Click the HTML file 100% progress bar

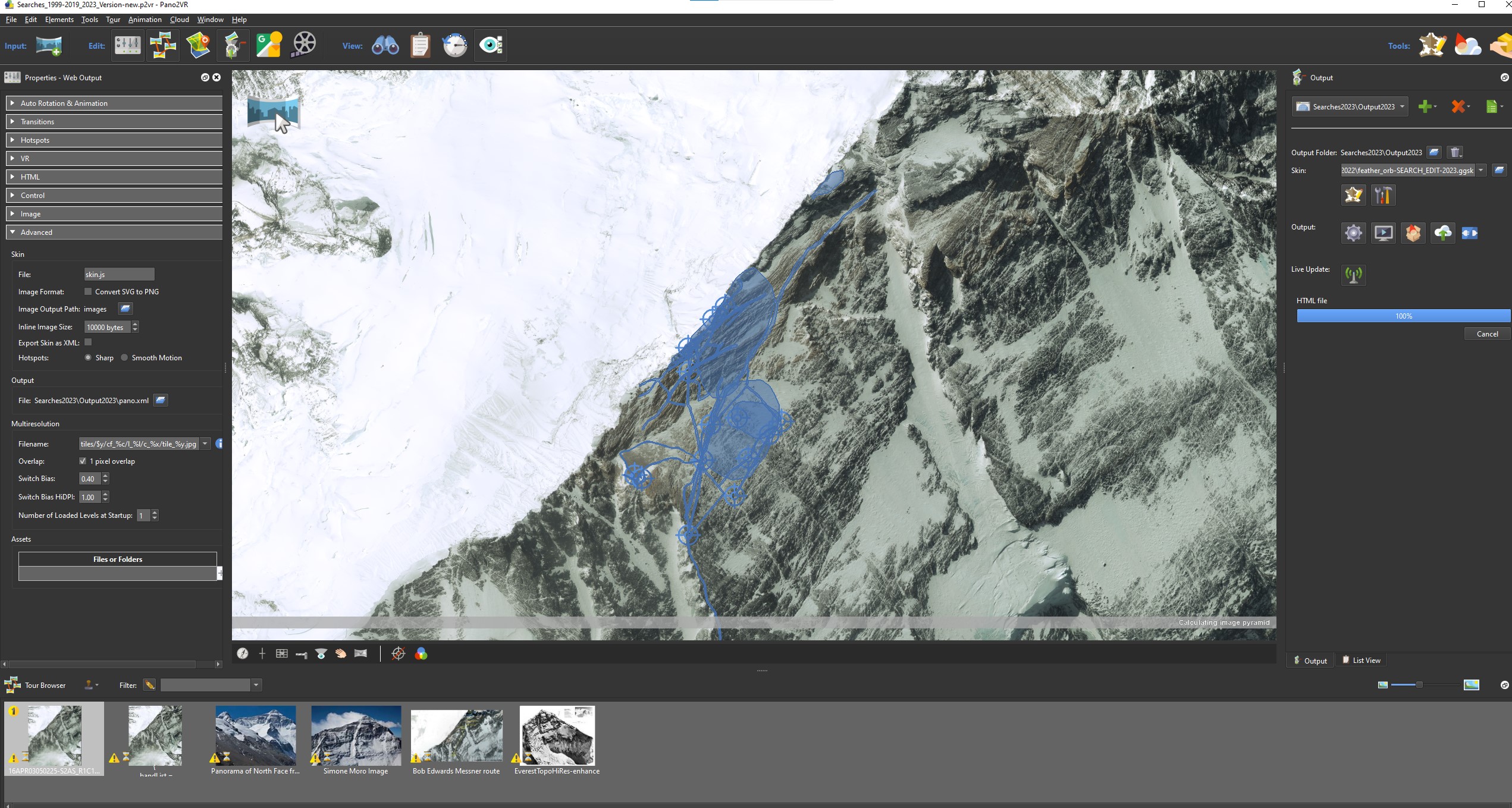(1403, 316)
